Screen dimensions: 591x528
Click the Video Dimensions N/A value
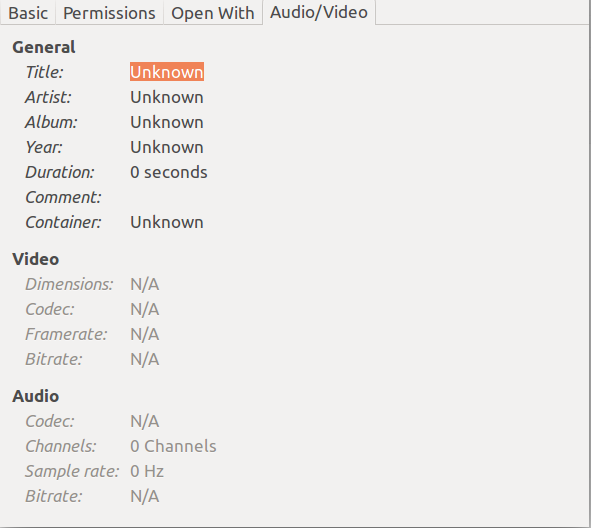144,284
